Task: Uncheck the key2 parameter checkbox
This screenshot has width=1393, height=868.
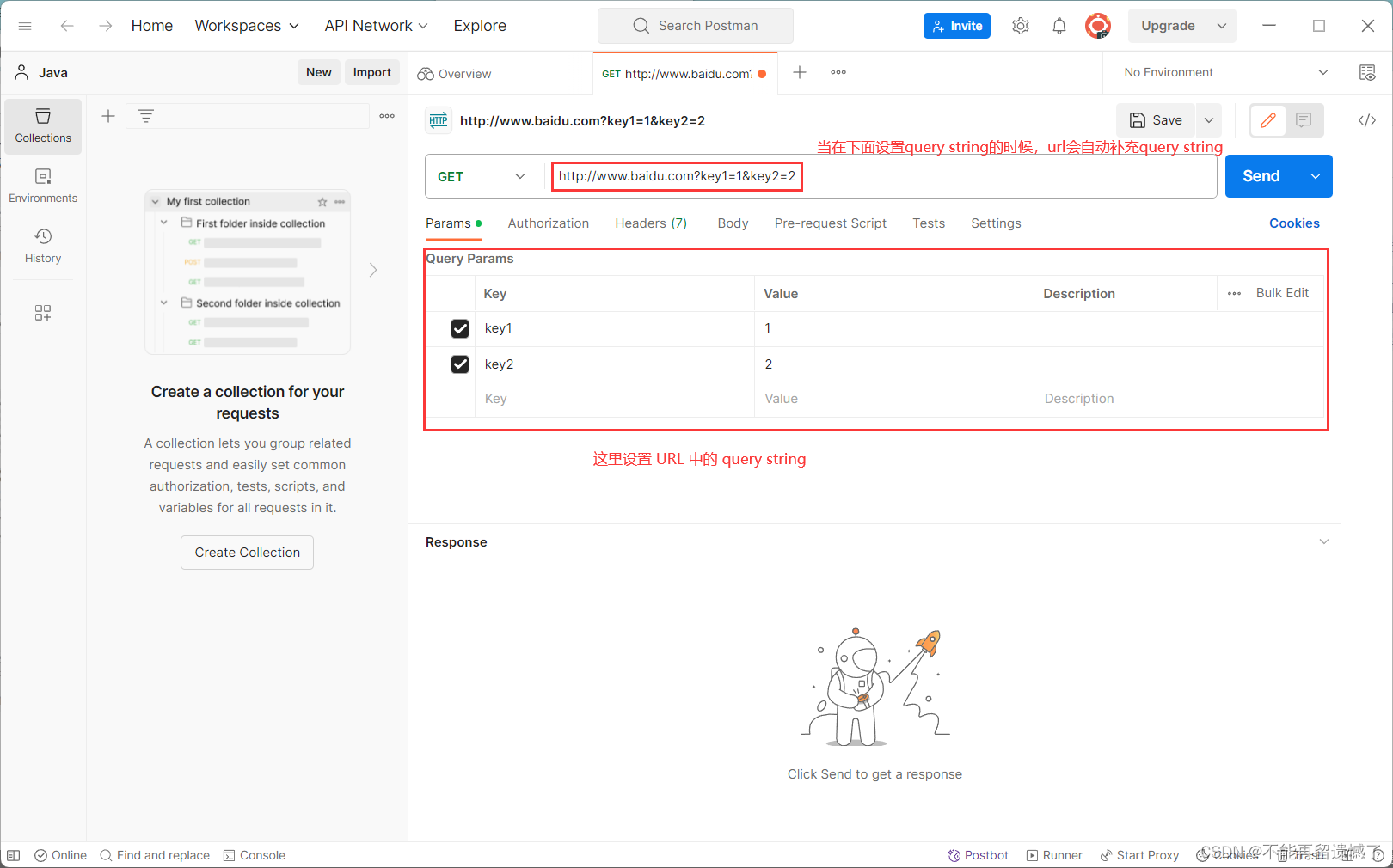Action: click(x=460, y=364)
